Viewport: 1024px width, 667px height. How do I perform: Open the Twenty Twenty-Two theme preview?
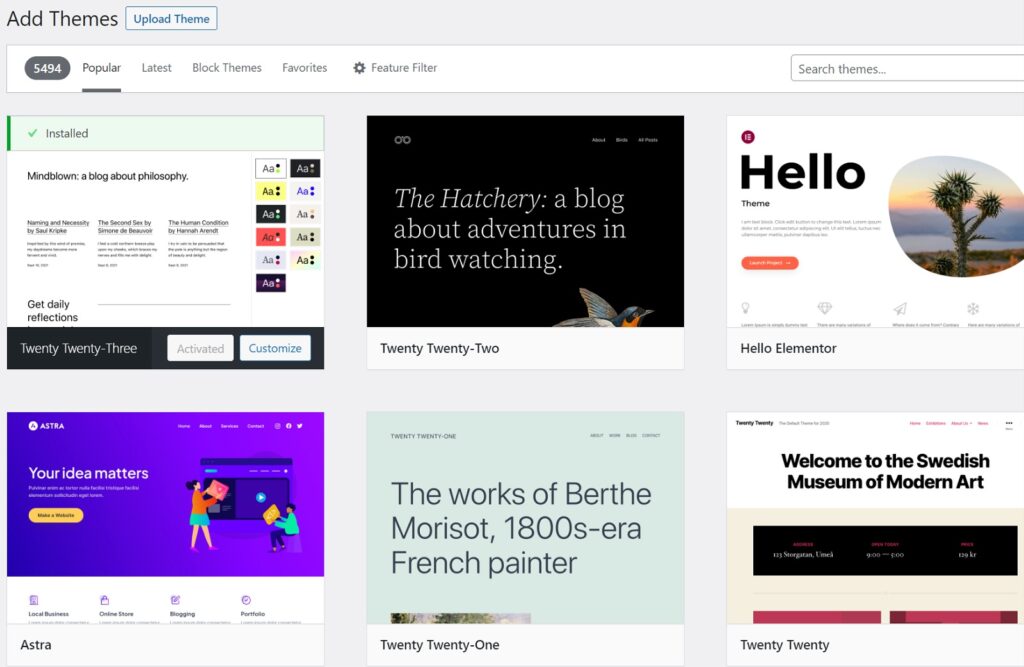pyautogui.click(x=525, y=221)
